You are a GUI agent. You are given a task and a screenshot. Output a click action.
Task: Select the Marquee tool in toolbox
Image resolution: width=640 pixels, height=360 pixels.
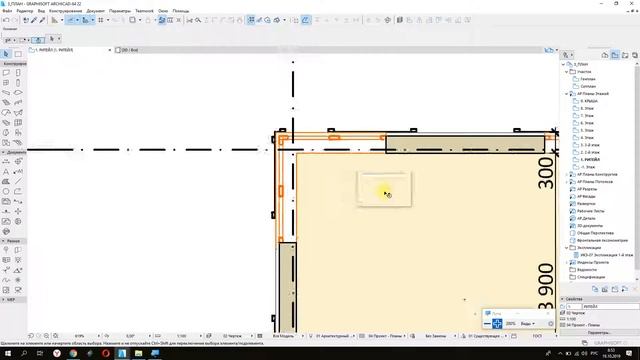coord(18,54)
